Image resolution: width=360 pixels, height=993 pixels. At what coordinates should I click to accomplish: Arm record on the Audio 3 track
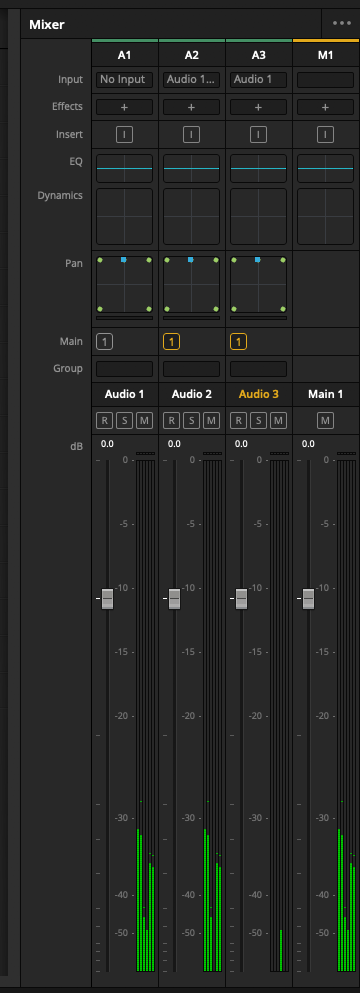click(238, 420)
